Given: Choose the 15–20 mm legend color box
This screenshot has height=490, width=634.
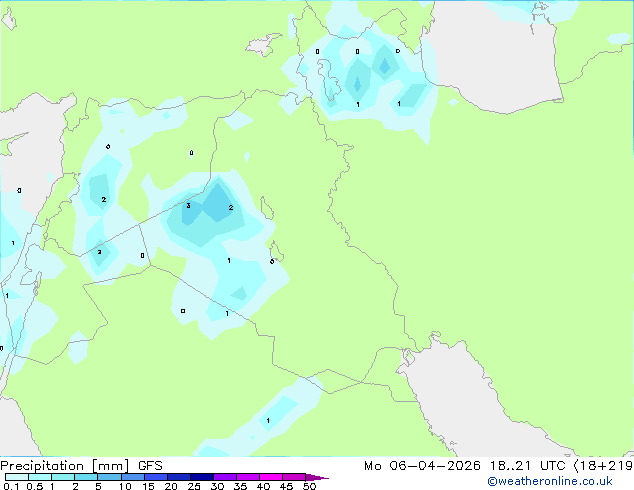Looking at the screenshot, I should tap(156, 477).
